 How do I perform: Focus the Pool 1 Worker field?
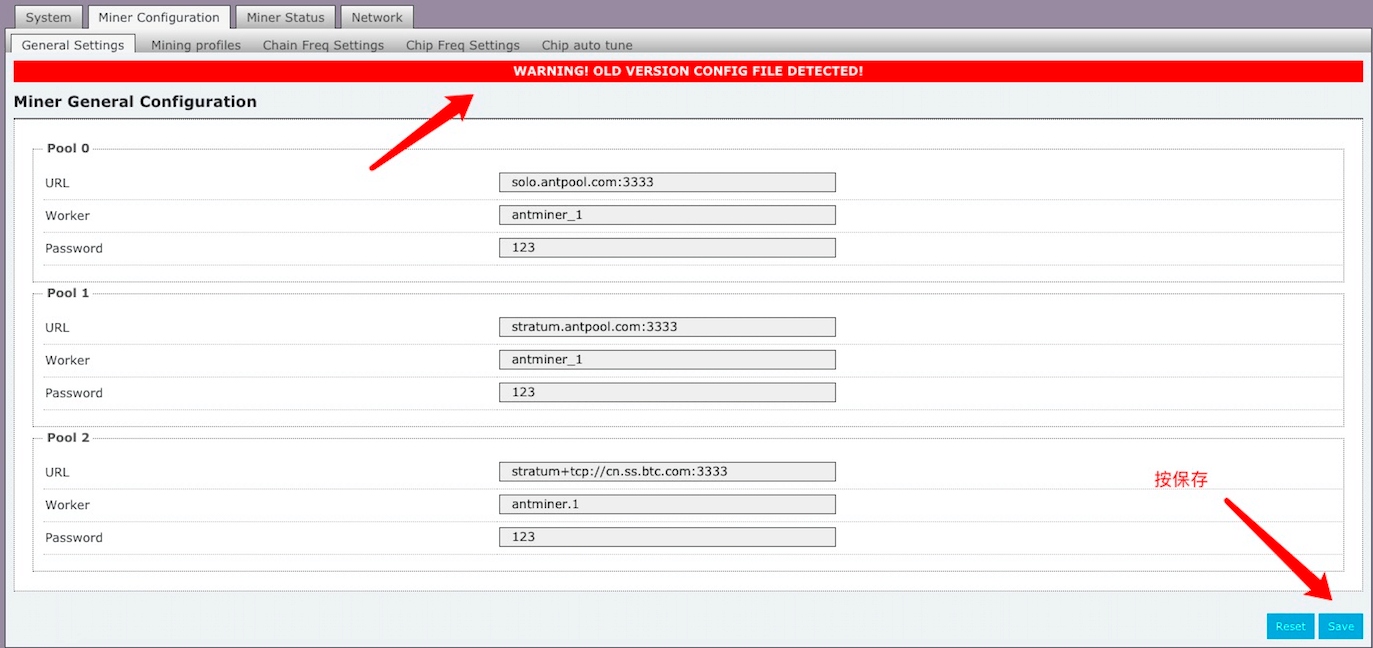click(667, 359)
